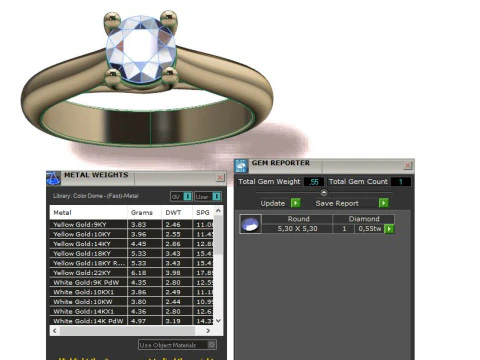Click the 0,55tw weight cell
Viewport: 480px width, 360px height.
(x=370, y=229)
